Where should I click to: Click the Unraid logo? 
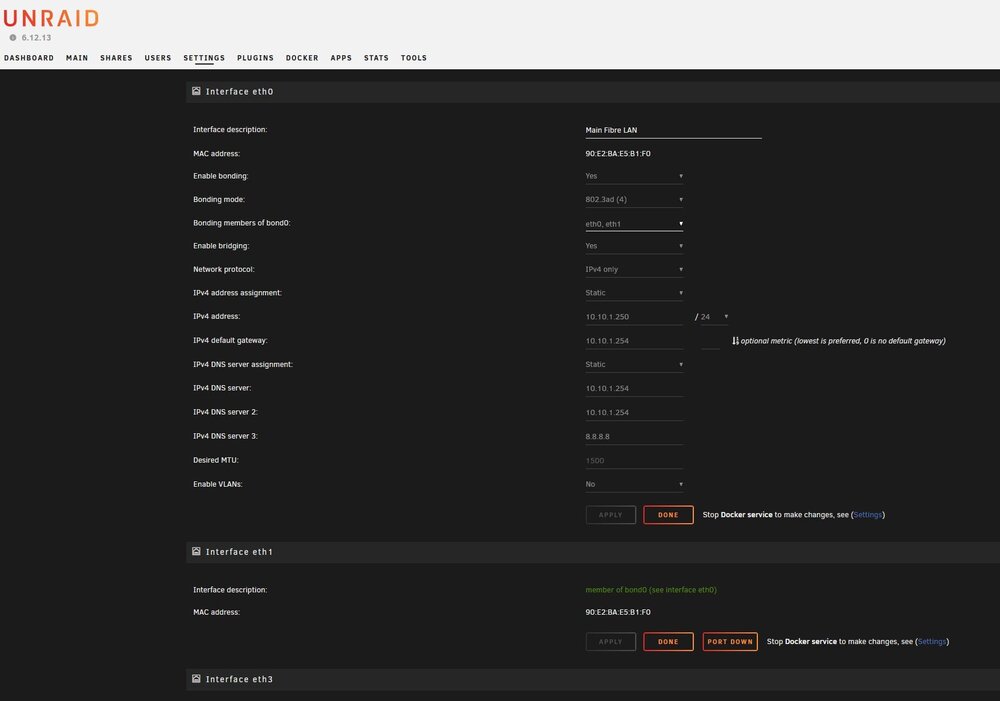[51, 18]
